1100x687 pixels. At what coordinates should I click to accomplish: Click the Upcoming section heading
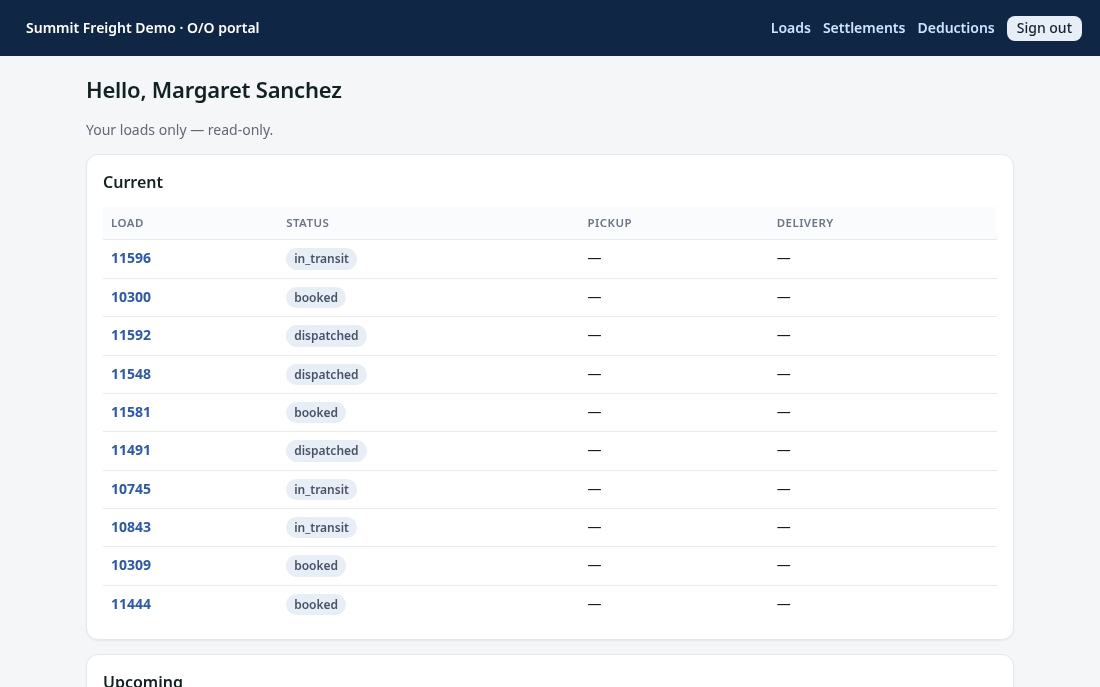tap(143, 681)
